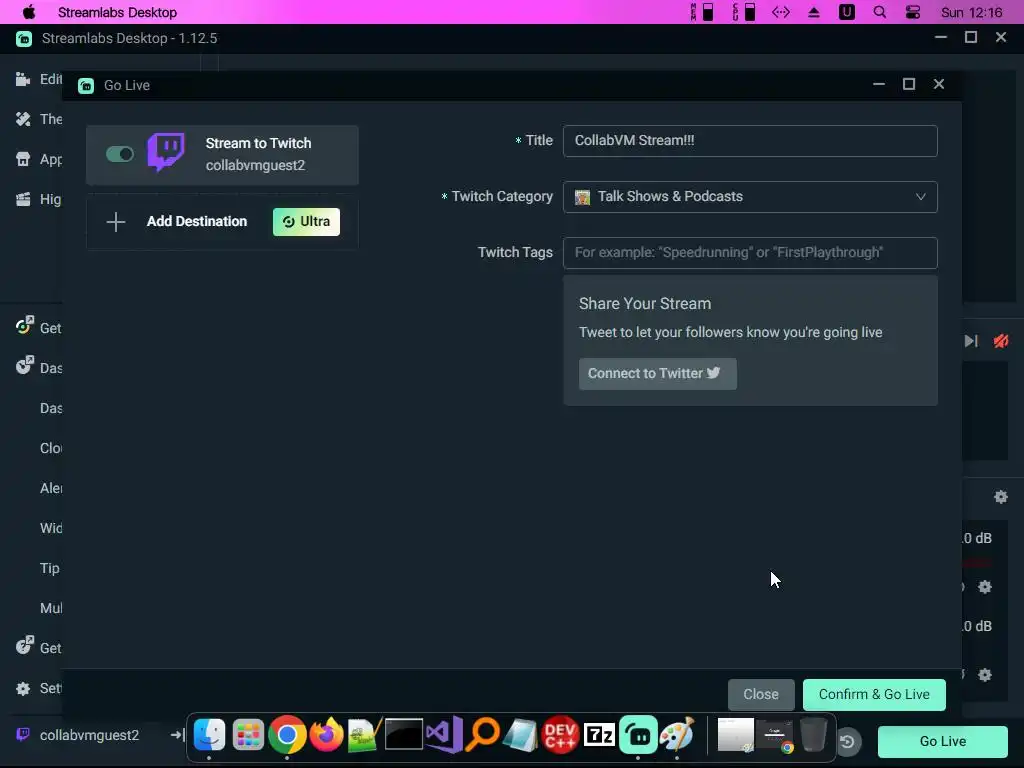Open 7-Zip from the dock
Viewport: 1024px width, 768px height.
coord(599,735)
